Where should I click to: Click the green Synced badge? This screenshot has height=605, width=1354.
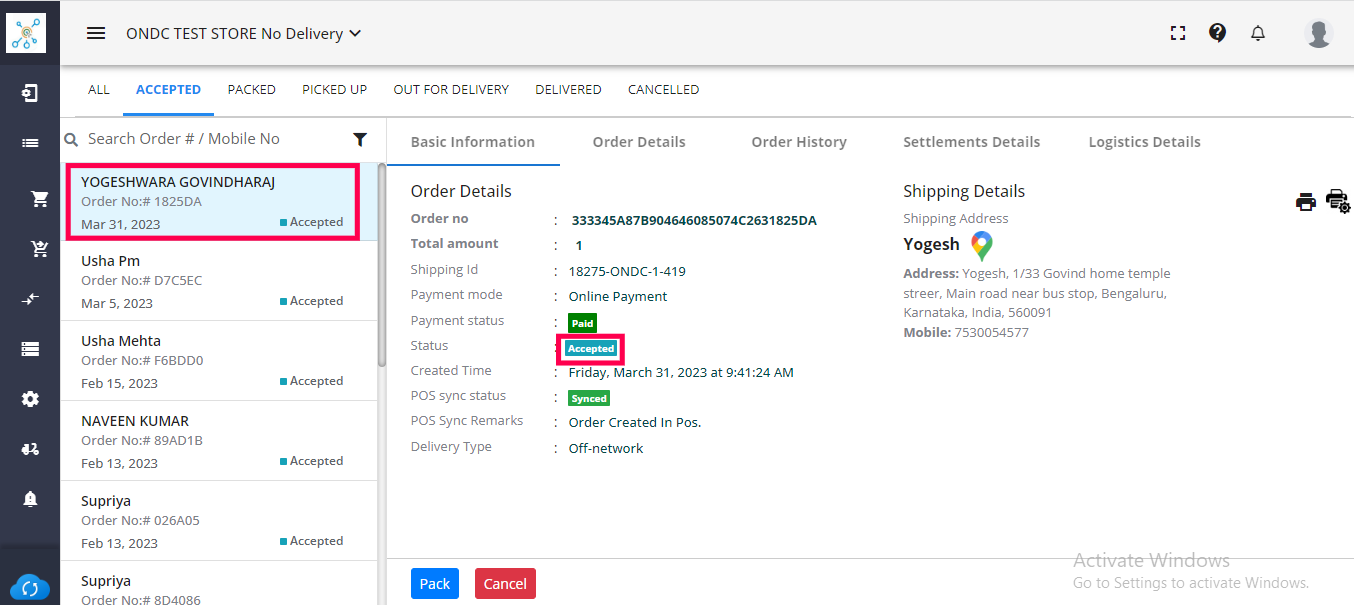point(589,398)
